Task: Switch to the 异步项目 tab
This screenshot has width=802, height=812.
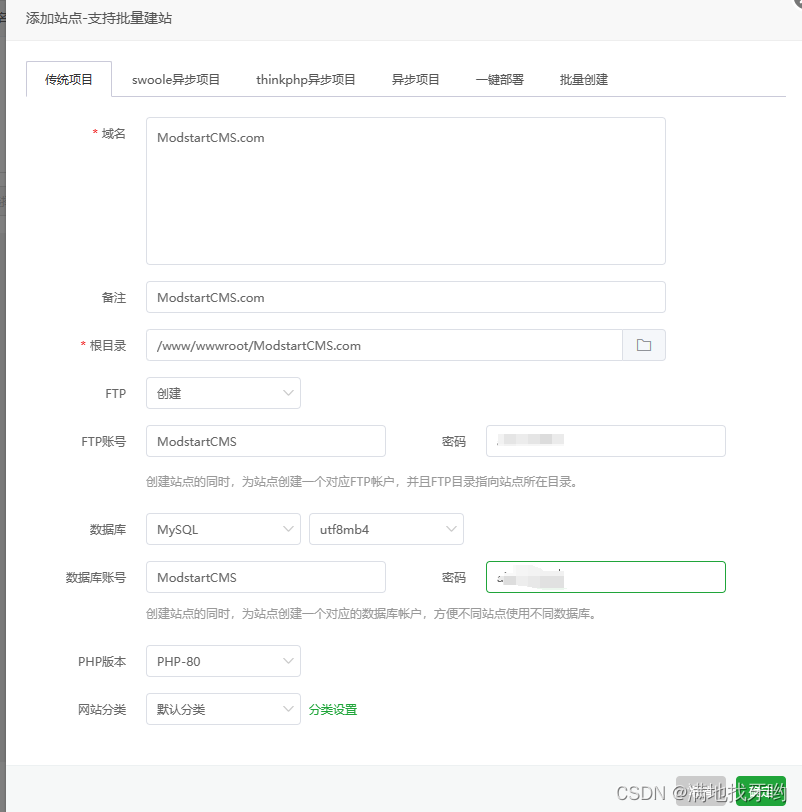Action: pyautogui.click(x=416, y=79)
